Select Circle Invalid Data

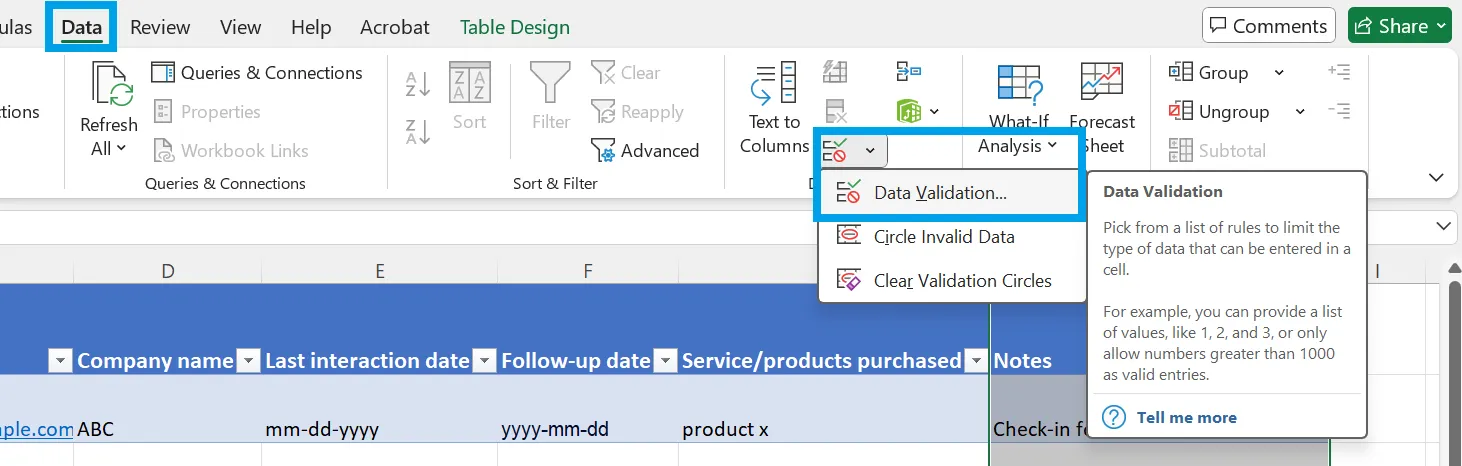click(952, 237)
